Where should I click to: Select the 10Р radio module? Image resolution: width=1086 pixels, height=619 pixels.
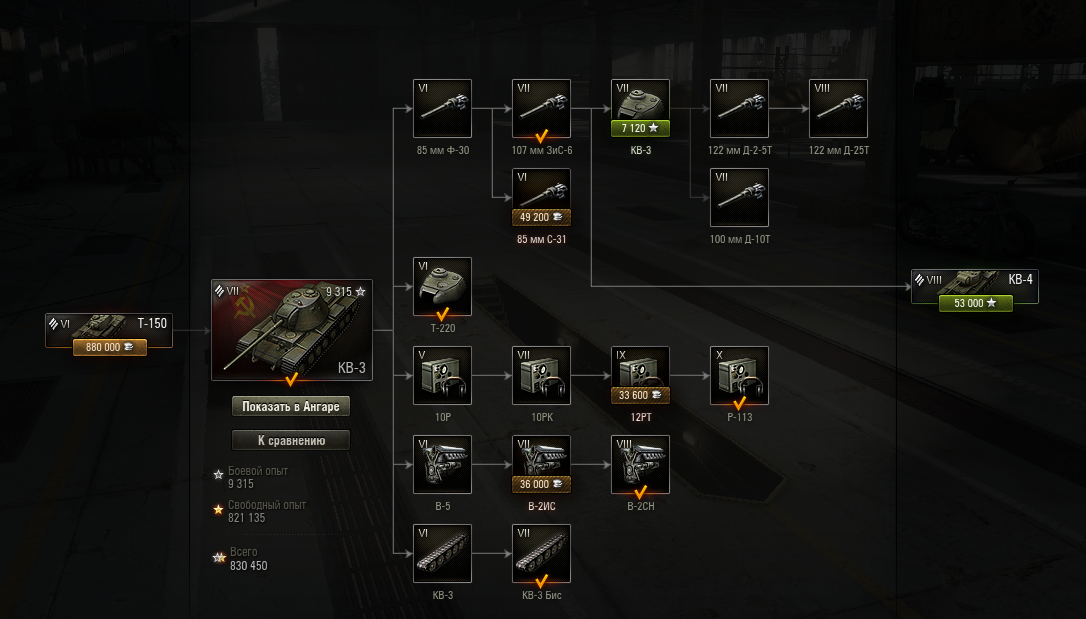pyautogui.click(x=442, y=375)
